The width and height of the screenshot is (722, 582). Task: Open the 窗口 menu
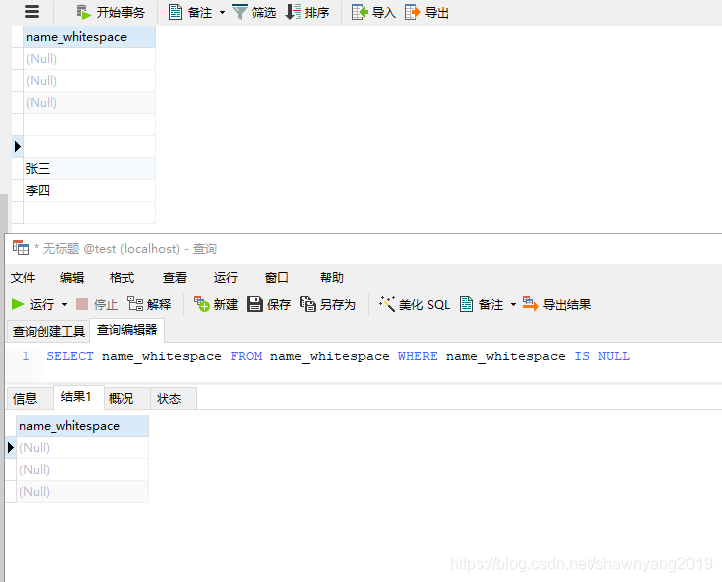click(277, 278)
